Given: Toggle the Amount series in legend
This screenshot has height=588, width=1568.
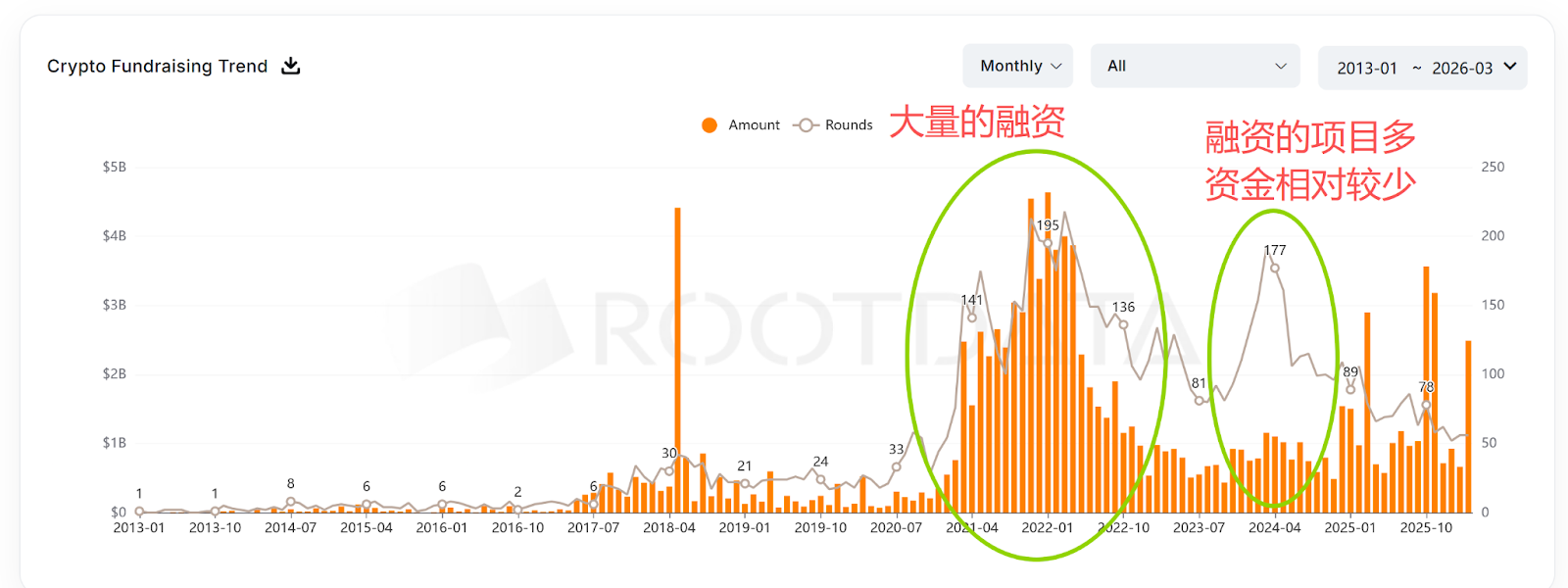Looking at the screenshot, I should 754,125.
